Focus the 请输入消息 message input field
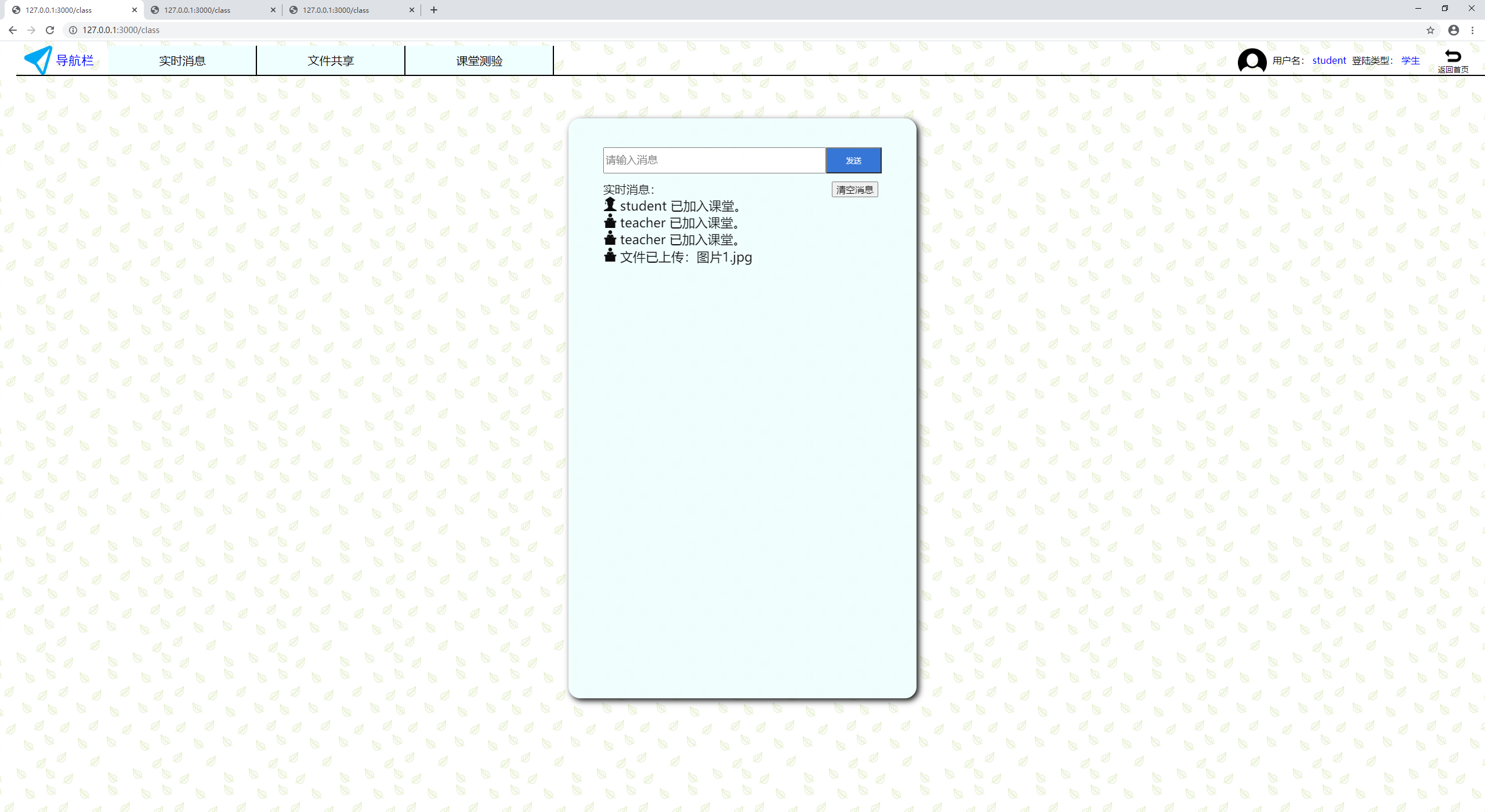This screenshot has height=812, width=1485. 714,160
